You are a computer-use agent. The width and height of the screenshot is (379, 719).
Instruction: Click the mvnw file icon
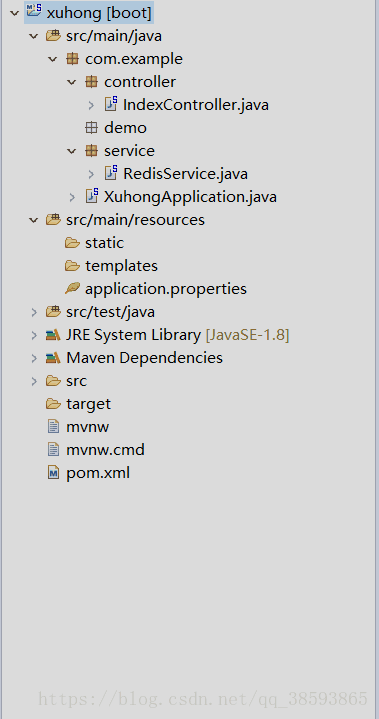pos(54,427)
